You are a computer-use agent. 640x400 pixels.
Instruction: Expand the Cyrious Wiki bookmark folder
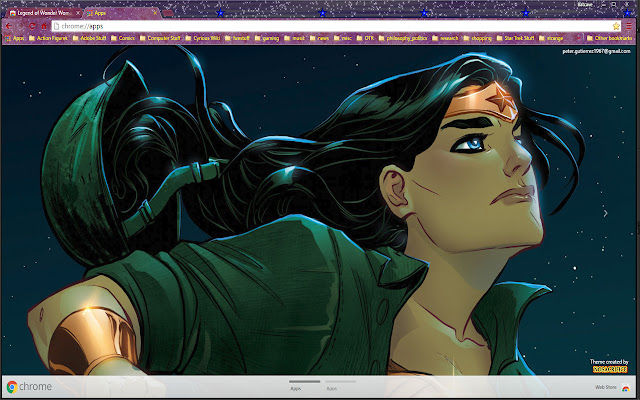203,38
